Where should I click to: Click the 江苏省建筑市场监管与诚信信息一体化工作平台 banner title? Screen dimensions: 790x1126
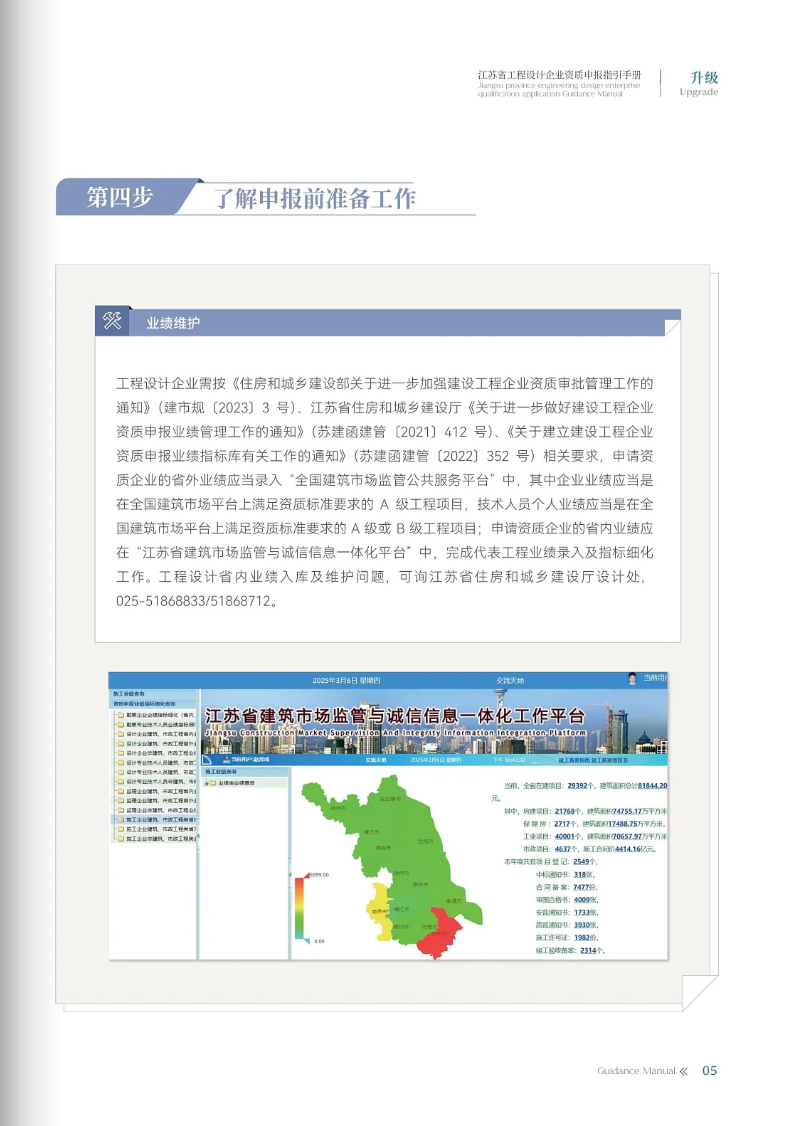coord(394,716)
